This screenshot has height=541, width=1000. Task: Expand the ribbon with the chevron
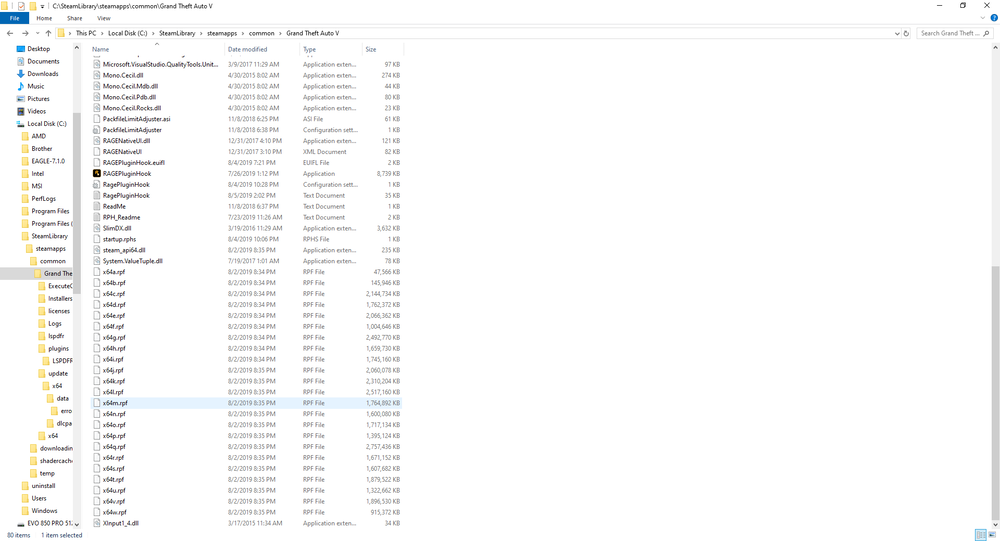983,18
